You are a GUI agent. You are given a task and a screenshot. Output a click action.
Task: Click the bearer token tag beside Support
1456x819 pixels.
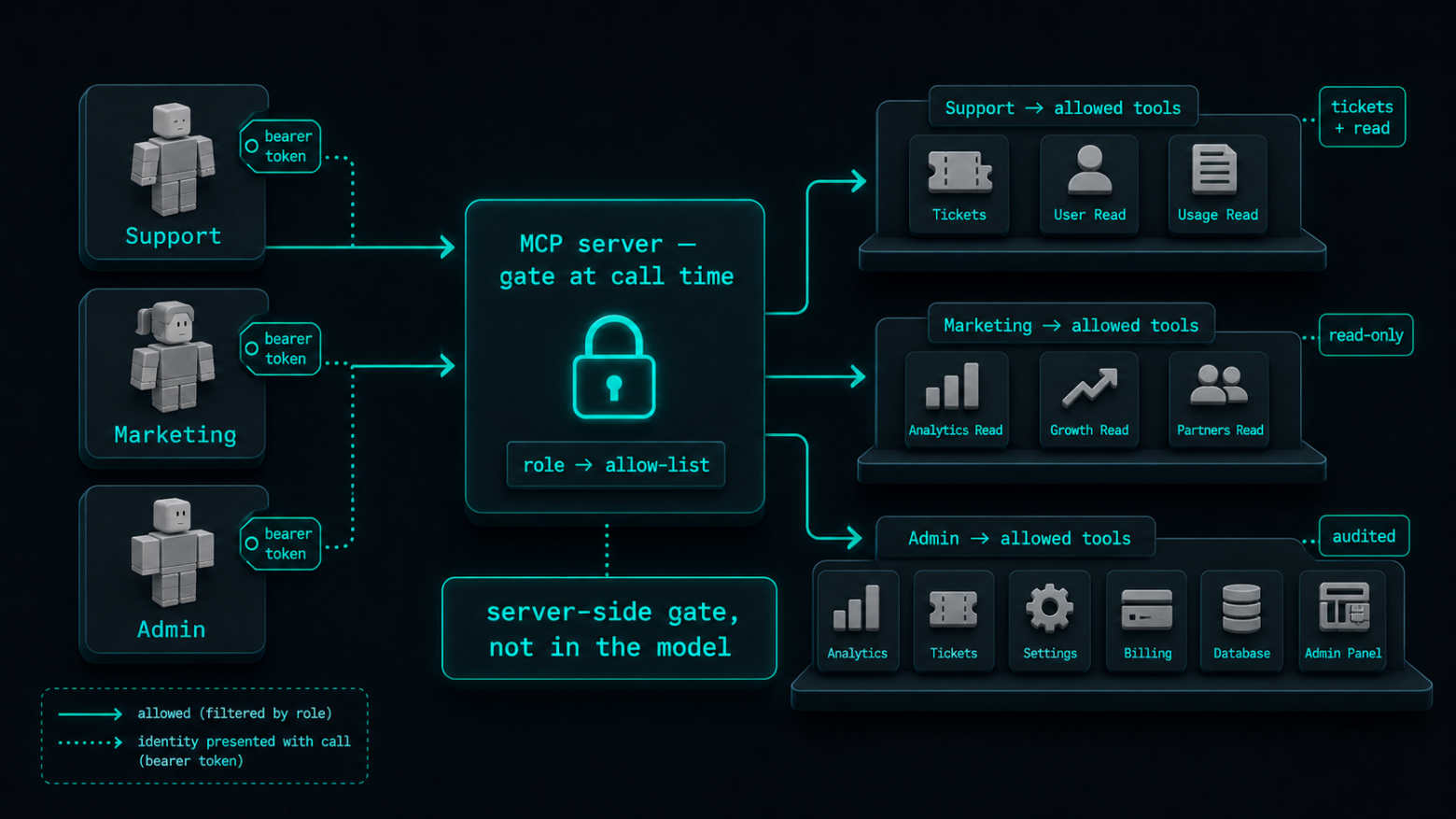point(281,146)
